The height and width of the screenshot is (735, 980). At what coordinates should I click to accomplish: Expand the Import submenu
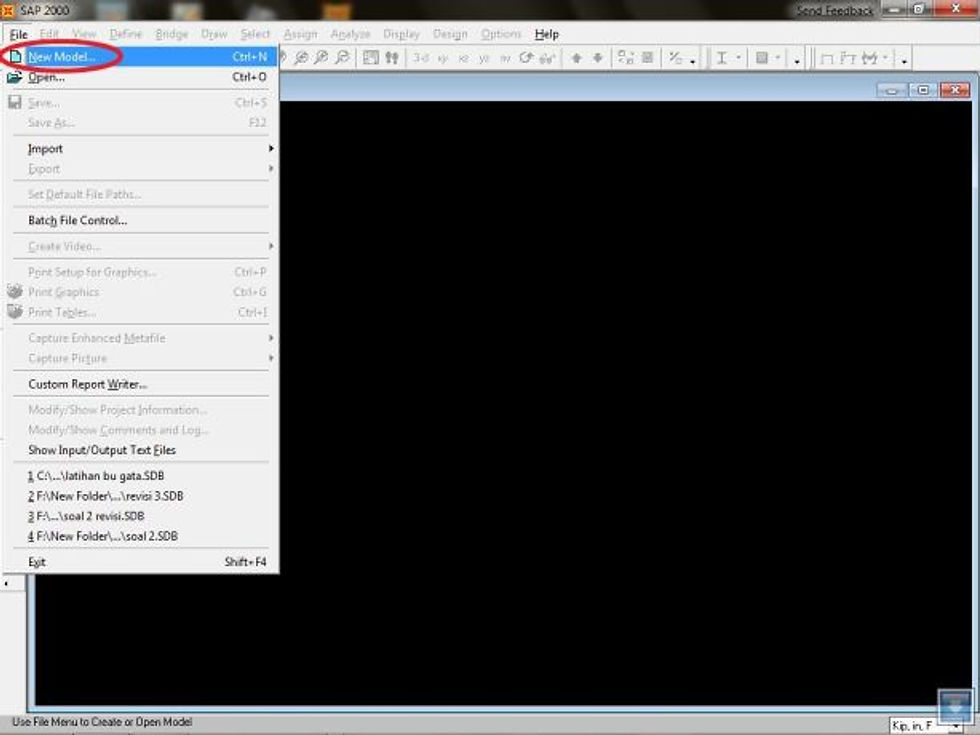tap(140, 149)
